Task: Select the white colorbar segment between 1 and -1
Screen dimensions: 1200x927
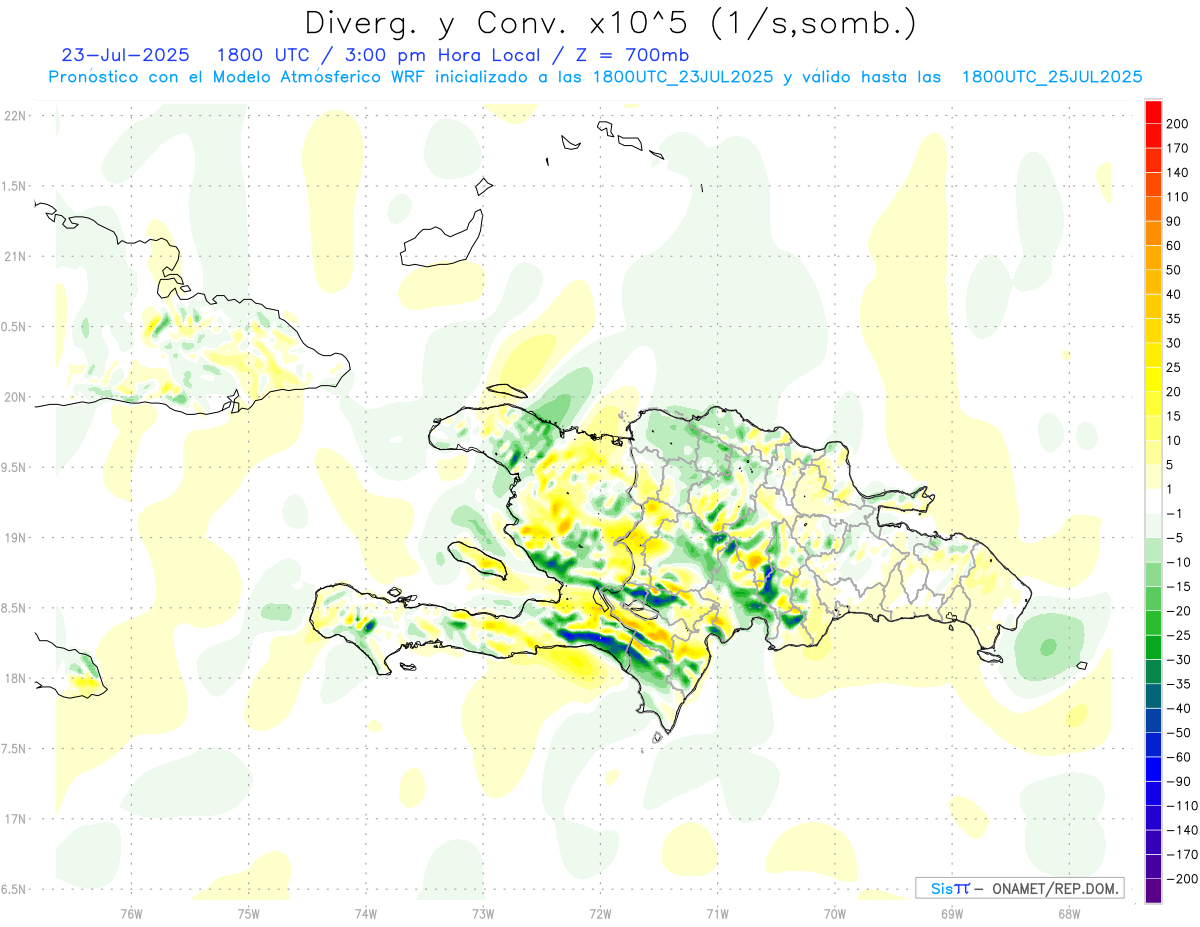Action: (1153, 501)
